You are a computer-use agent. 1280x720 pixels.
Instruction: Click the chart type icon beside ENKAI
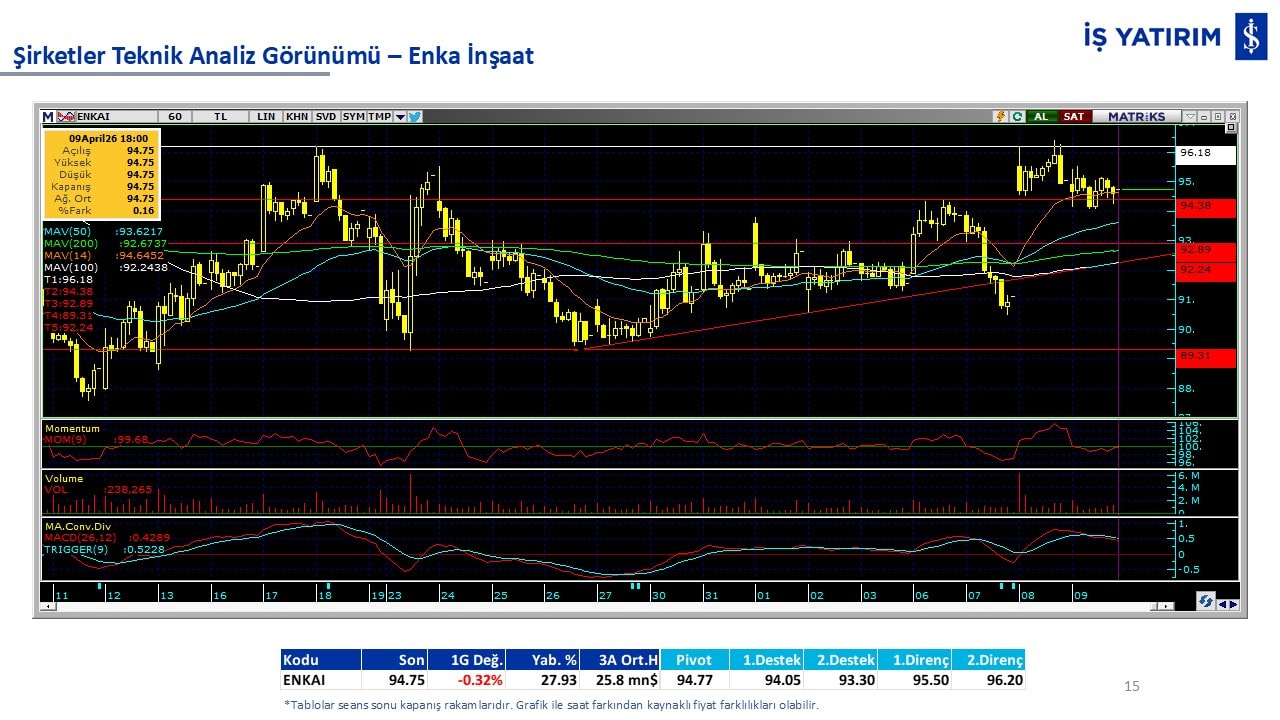click(x=66, y=116)
